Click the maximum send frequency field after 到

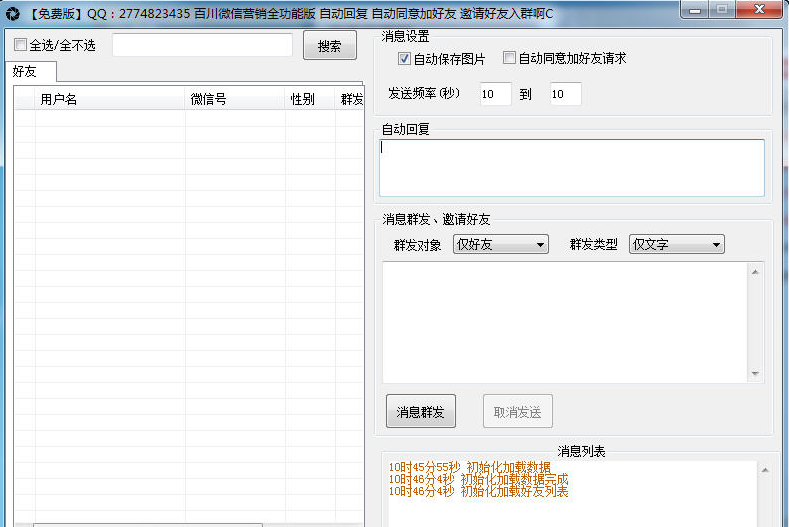(x=566, y=94)
